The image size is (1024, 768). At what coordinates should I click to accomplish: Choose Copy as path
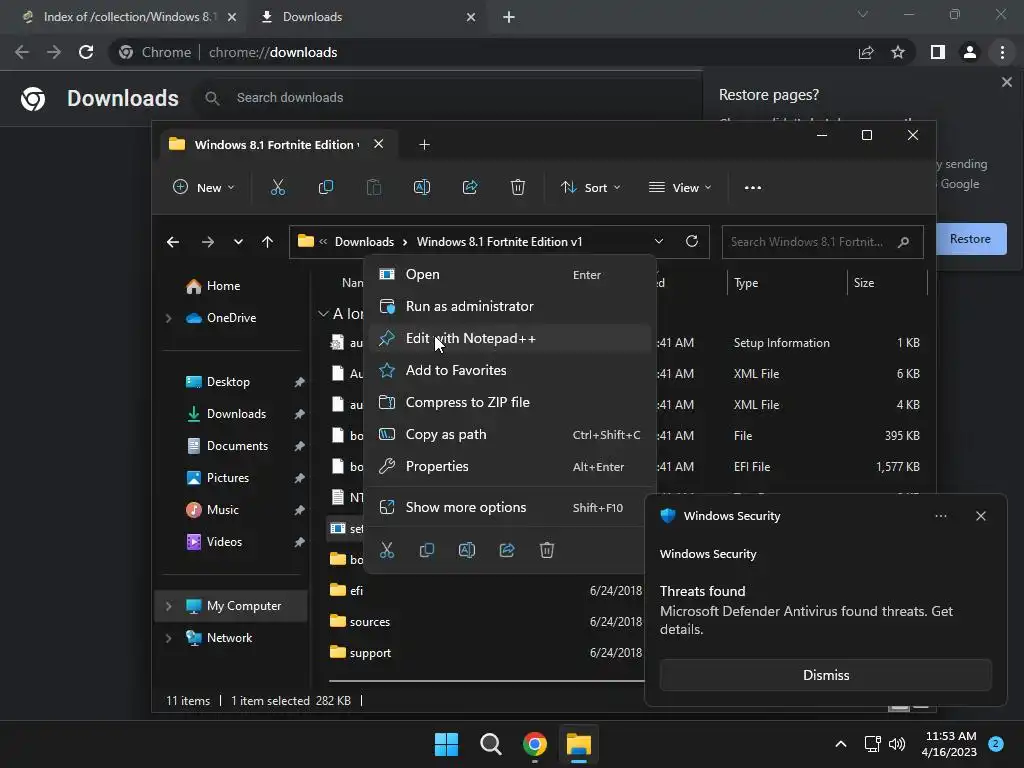coord(509,434)
